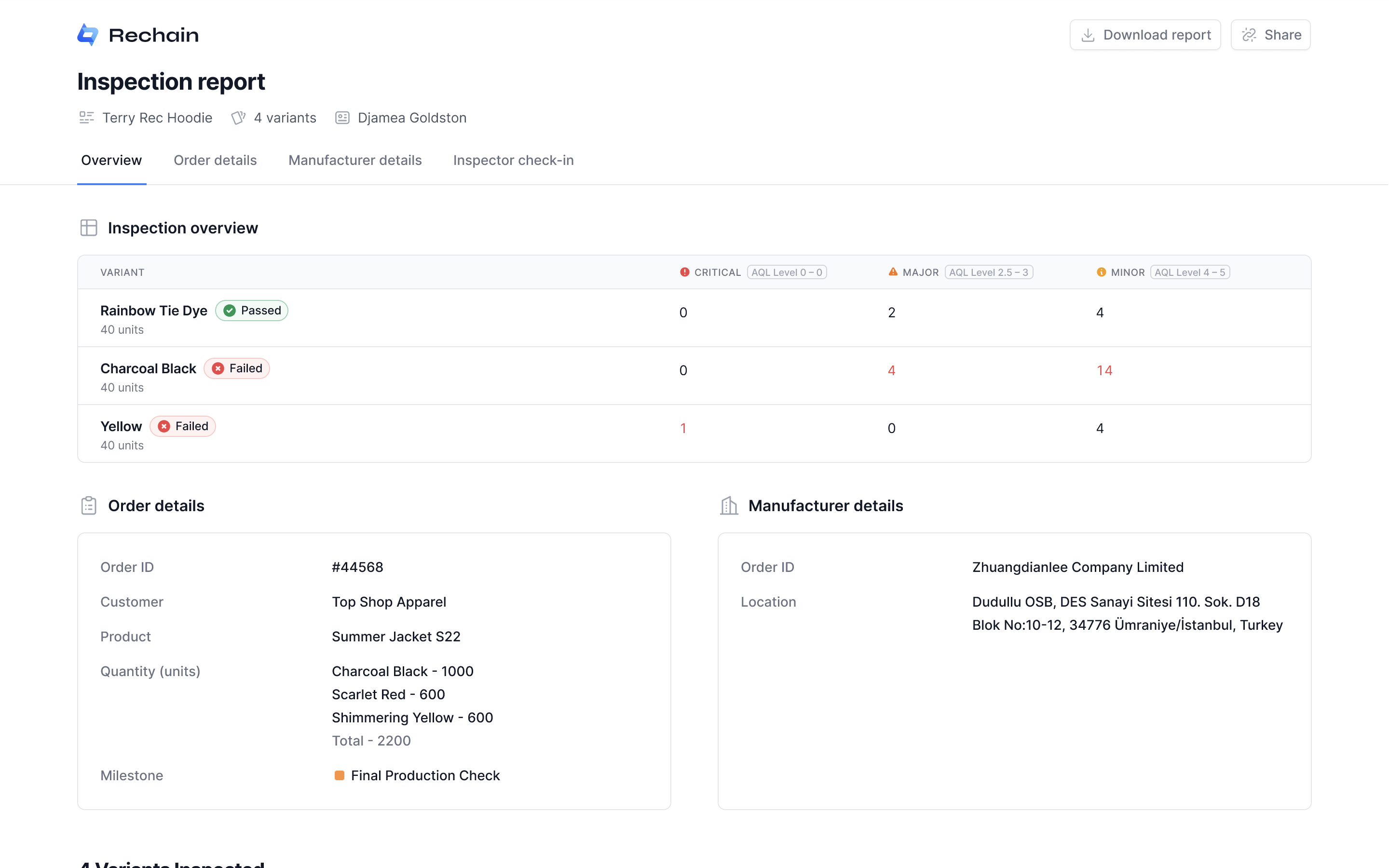Image resolution: width=1389 pixels, height=868 pixels.
Task: Select the Overview tab
Action: click(111, 160)
